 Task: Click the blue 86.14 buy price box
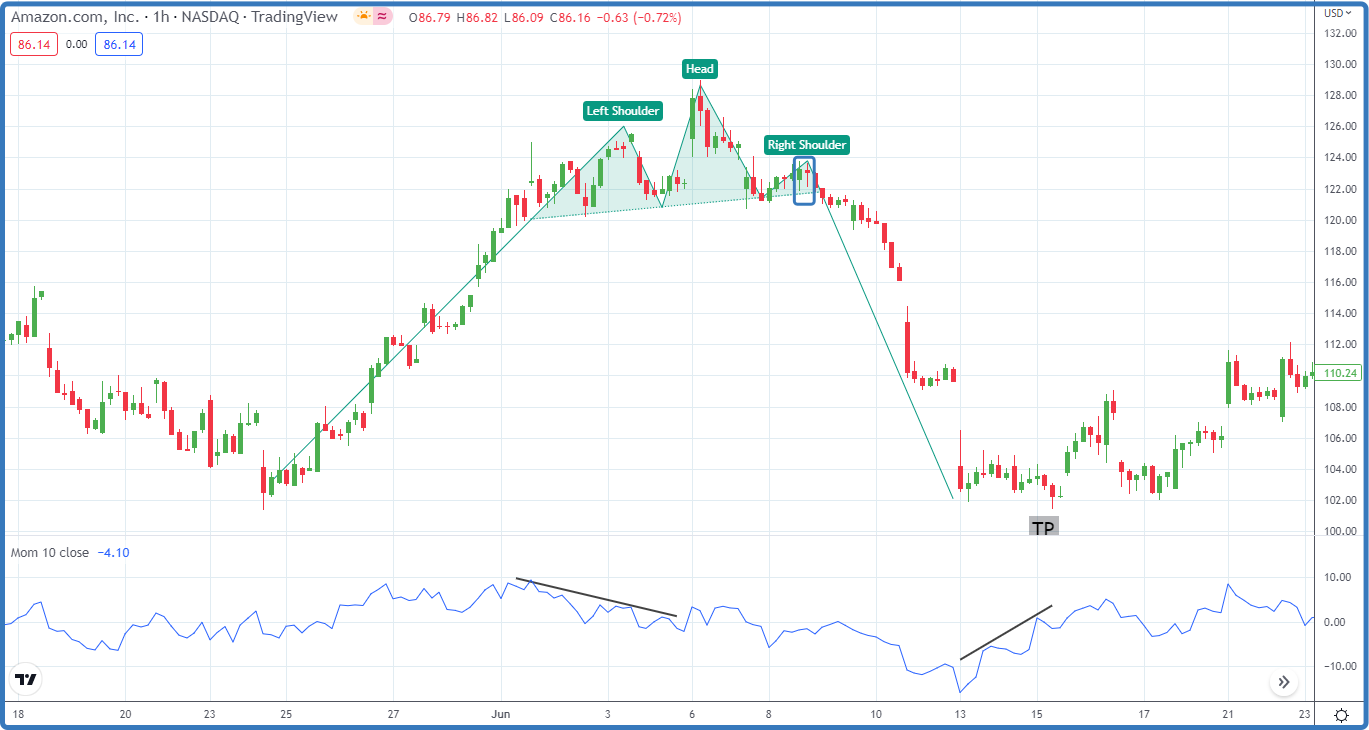[119, 44]
